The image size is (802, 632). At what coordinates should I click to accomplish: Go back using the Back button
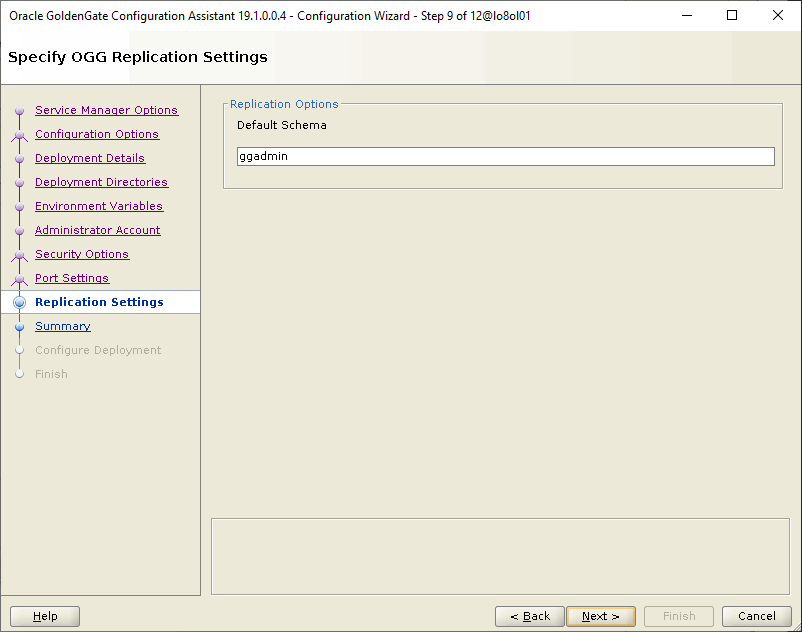pyautogui.click(x=529, y=616)
